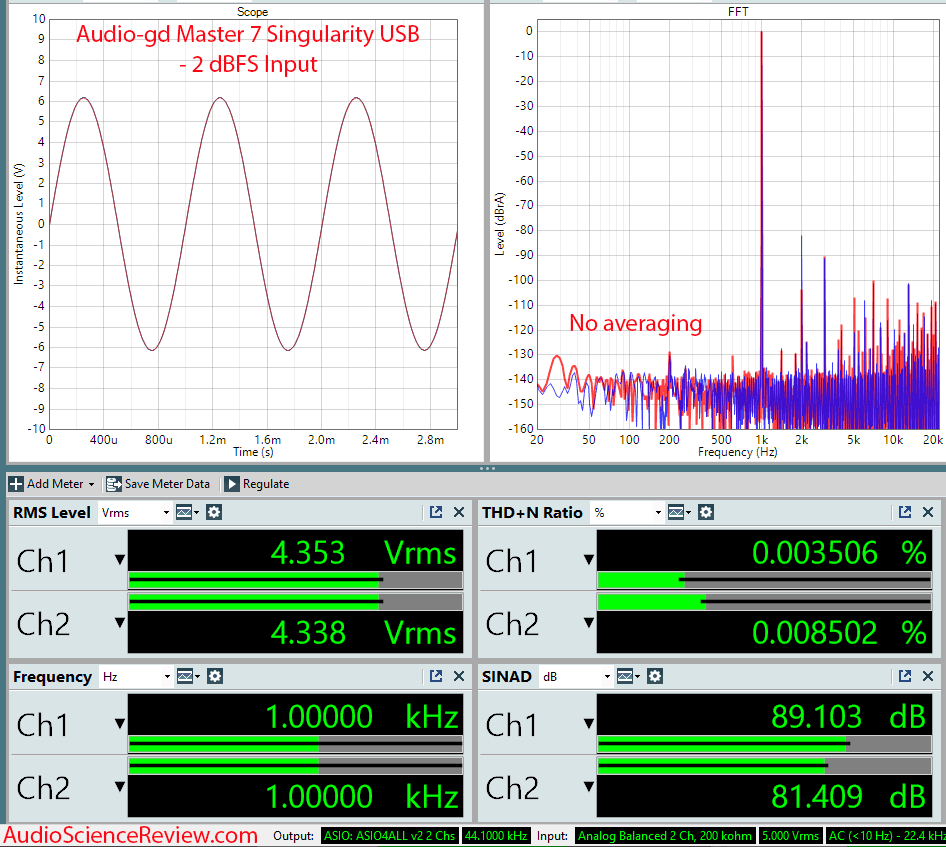Click the Scope waveform plot area
The height and width of the screenshot is (847, 946).
click(x=253, y=224)
